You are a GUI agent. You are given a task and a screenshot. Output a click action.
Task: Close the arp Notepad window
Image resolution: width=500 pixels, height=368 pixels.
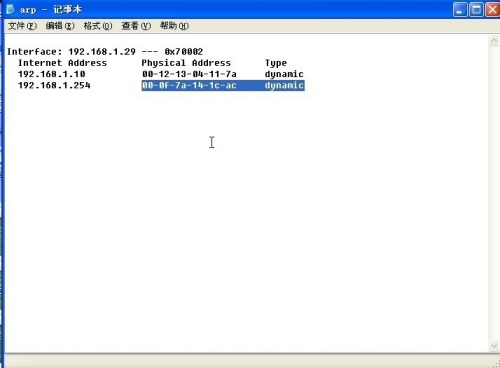pyautogui.click(x=492, y=9)
